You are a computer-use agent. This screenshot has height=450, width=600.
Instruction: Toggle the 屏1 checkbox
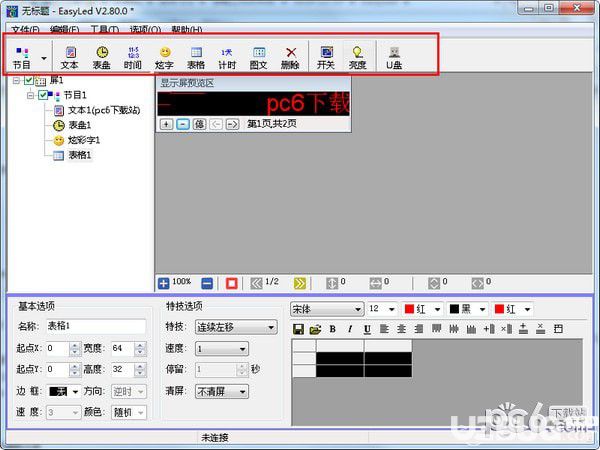[x=29, y=80]
